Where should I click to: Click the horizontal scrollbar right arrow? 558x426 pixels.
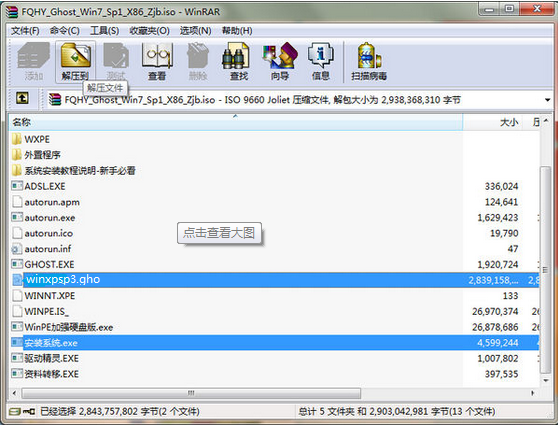pyautogui.click(x=533, y=393)
